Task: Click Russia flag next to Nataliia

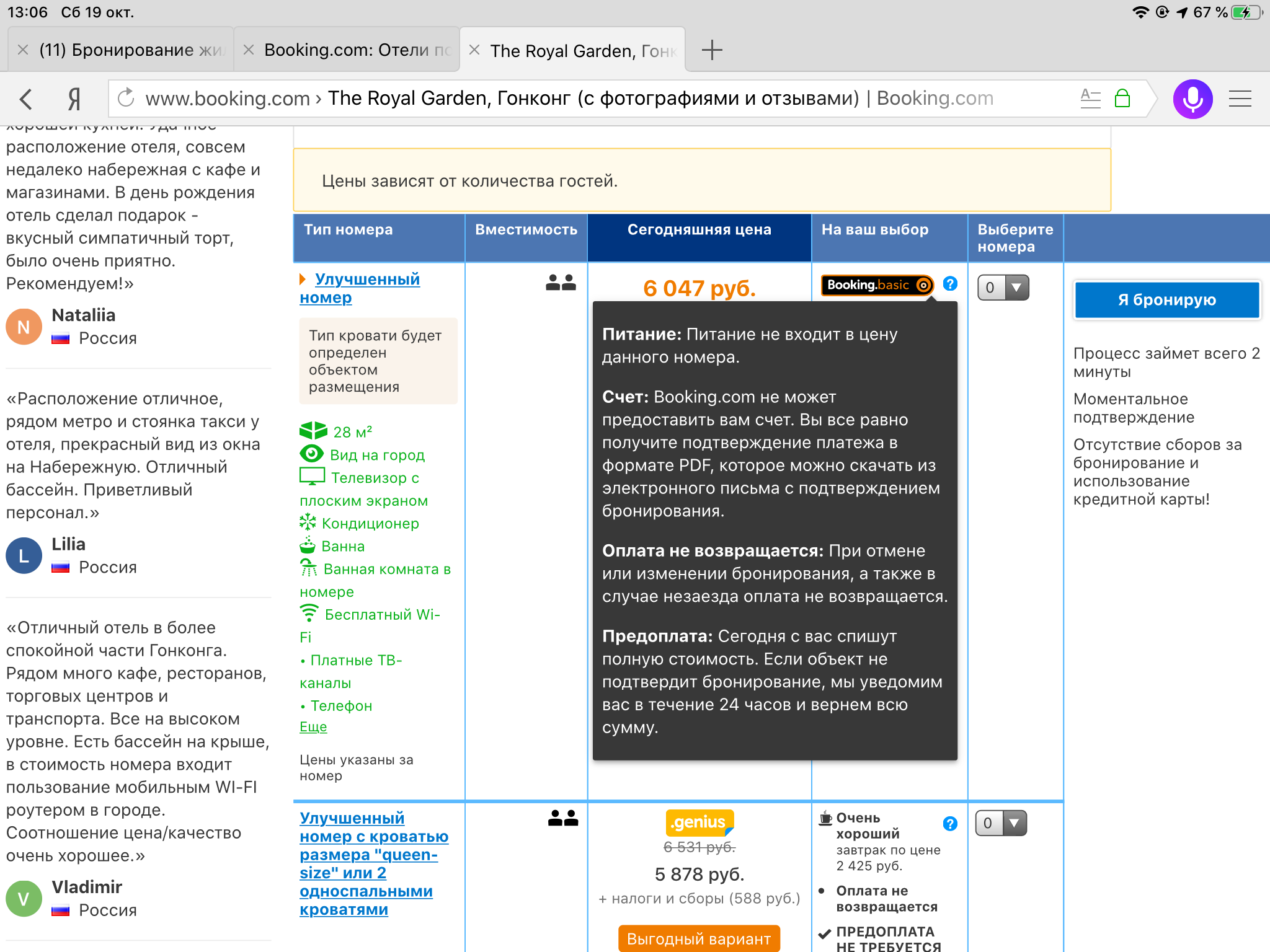Action: coord(60,339)
